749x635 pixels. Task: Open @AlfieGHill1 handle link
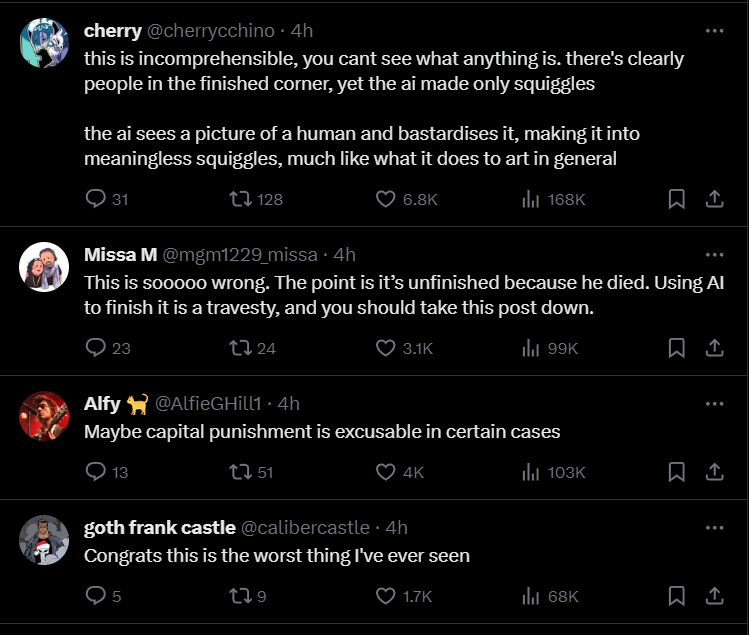208,404
